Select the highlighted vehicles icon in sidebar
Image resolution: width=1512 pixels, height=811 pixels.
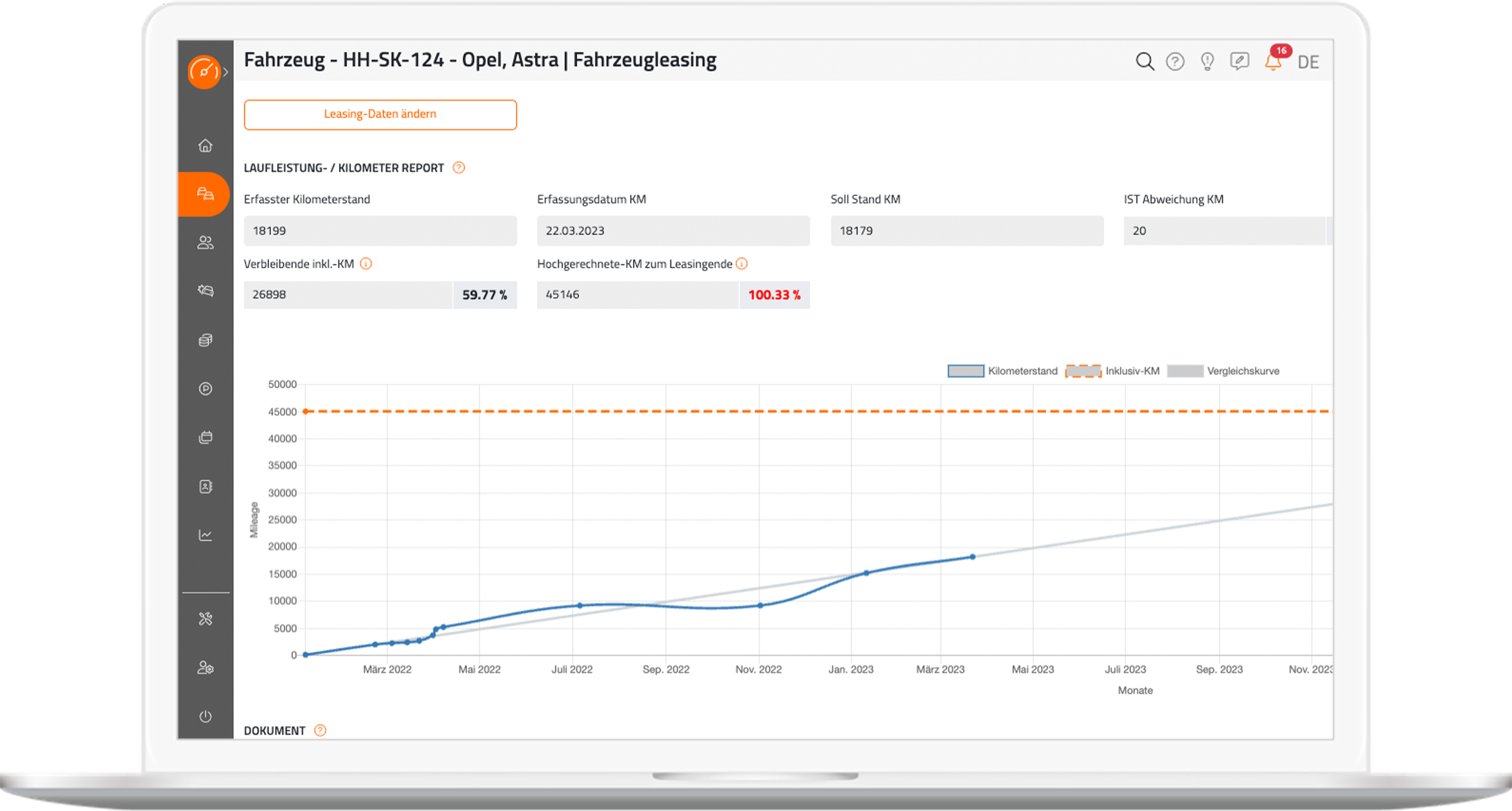point(205,194)
